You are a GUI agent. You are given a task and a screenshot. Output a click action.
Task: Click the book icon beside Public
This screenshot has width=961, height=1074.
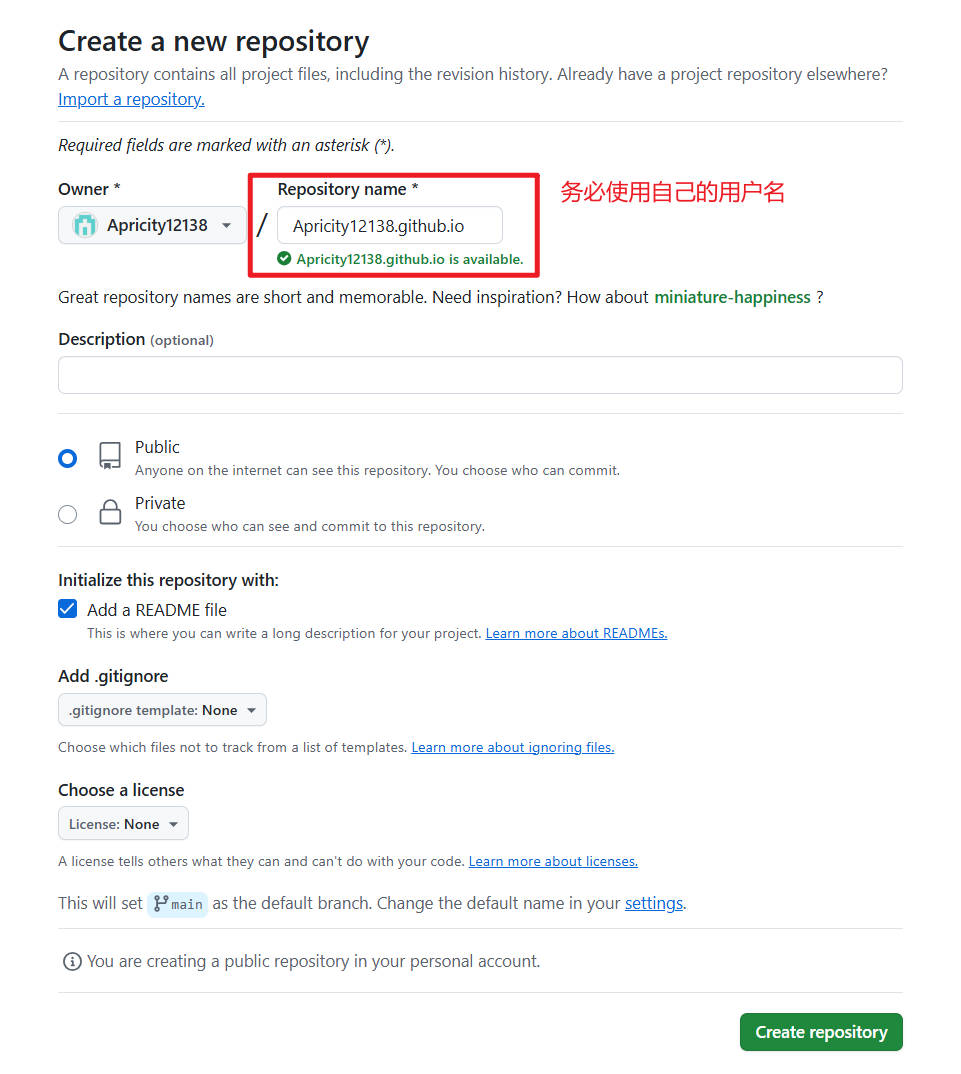click(x=109, y=455)
